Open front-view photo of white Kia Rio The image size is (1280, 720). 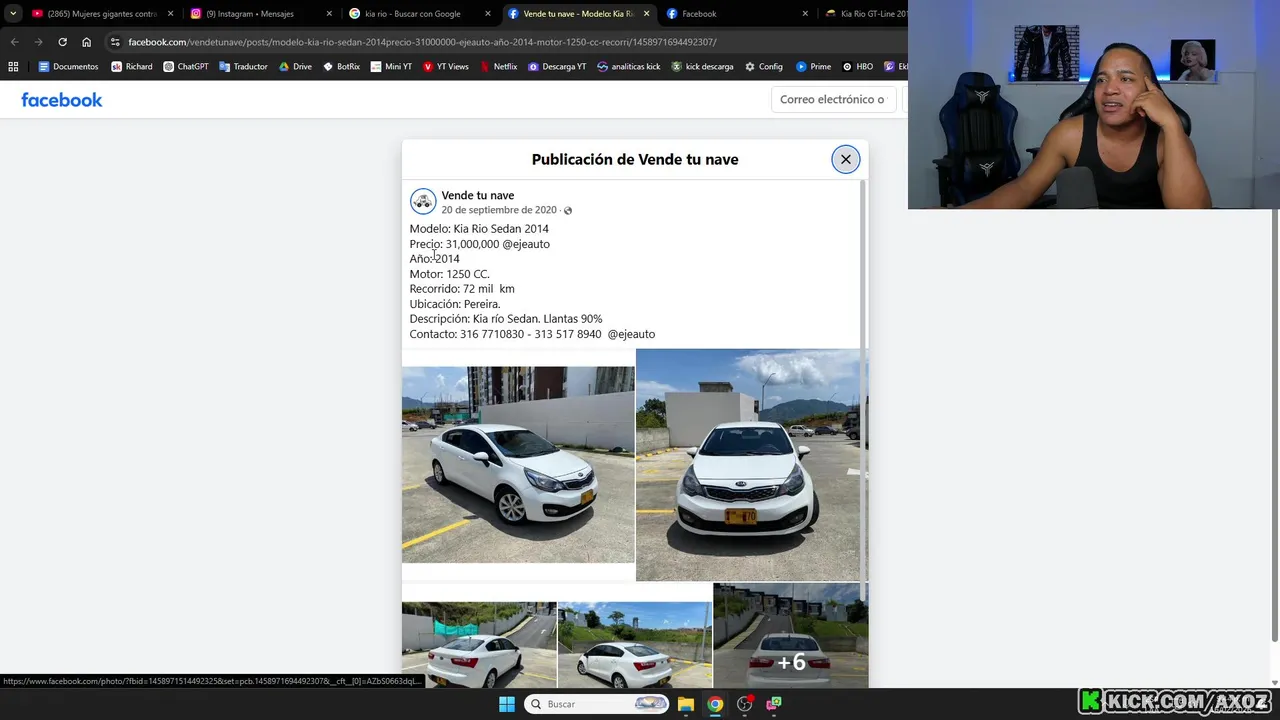[751, 464]
